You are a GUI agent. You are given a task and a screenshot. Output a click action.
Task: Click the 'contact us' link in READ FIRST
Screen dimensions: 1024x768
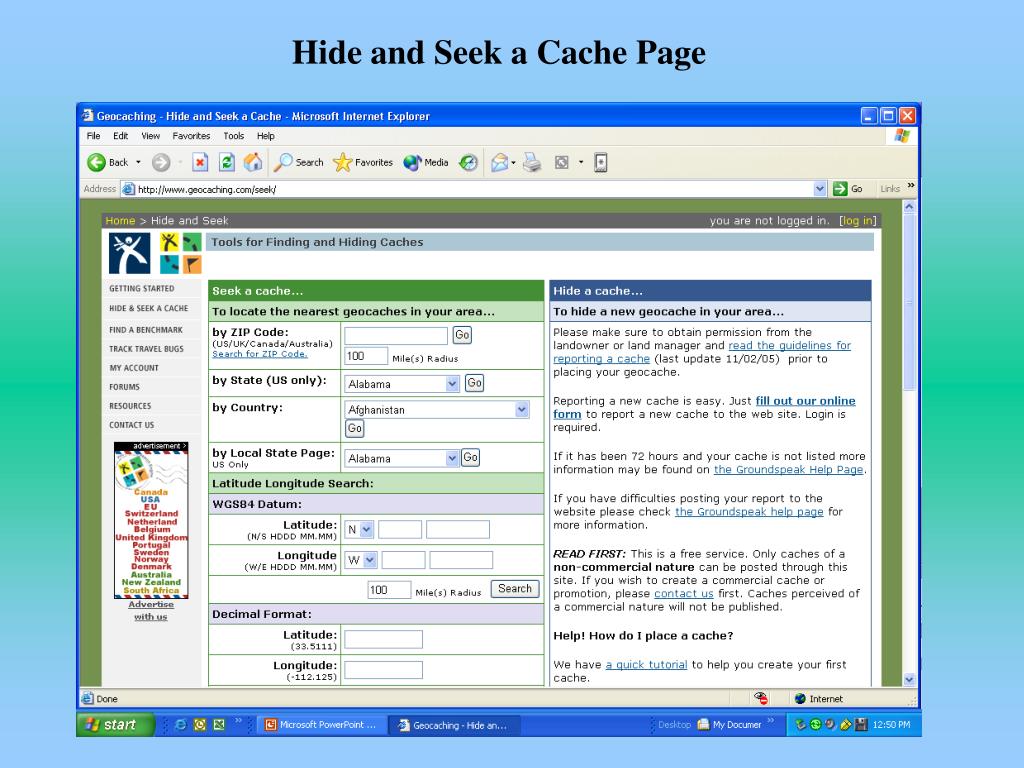tap(684, 594)
